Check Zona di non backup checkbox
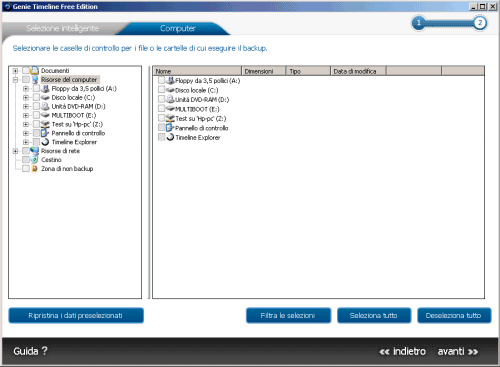 [26, 169]
